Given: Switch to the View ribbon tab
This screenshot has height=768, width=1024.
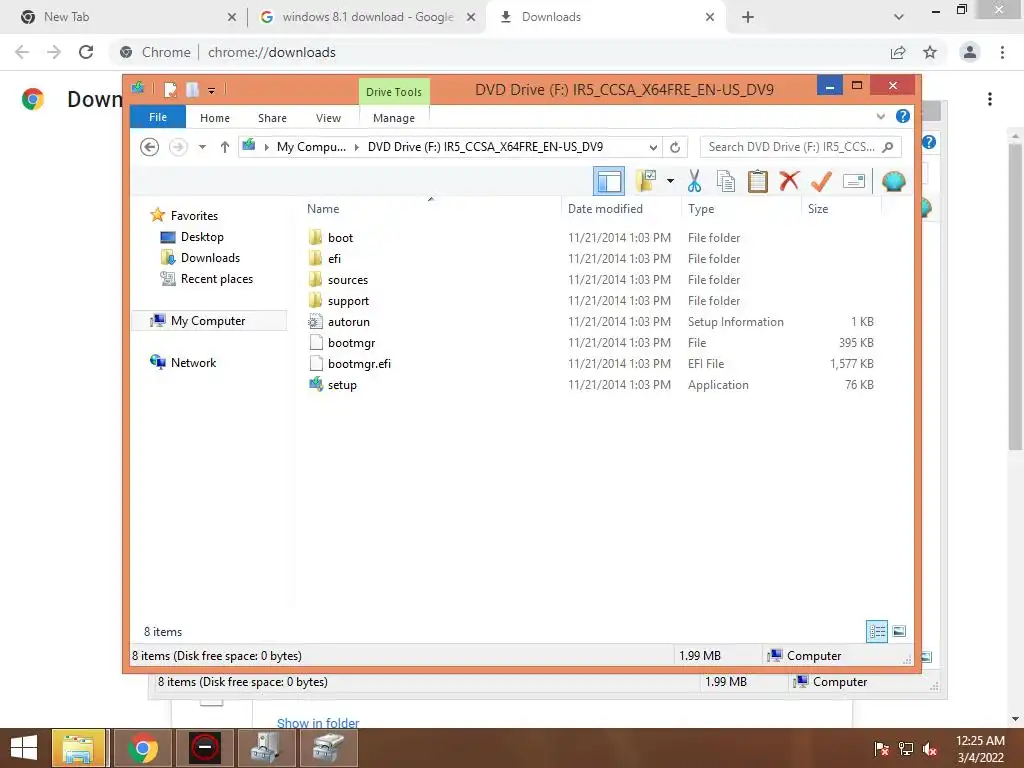Looking at the screenshot, I should pyautogui.click(x=328, y=118).
